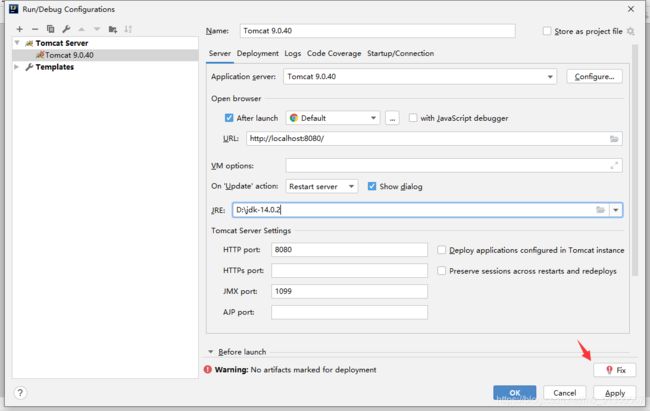Remove selected configuration with minus icon
Viewport: 650px width, 411px height.
point(35,29)
